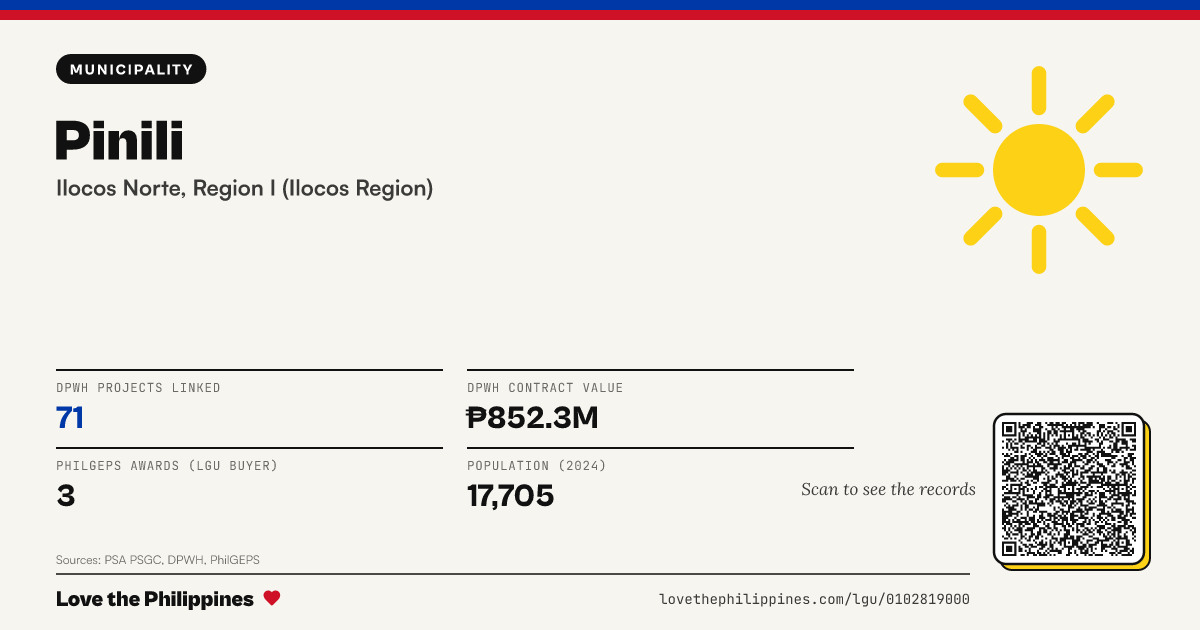
Task: Click the Love the Philippines logo text
Action: (155, 599)
